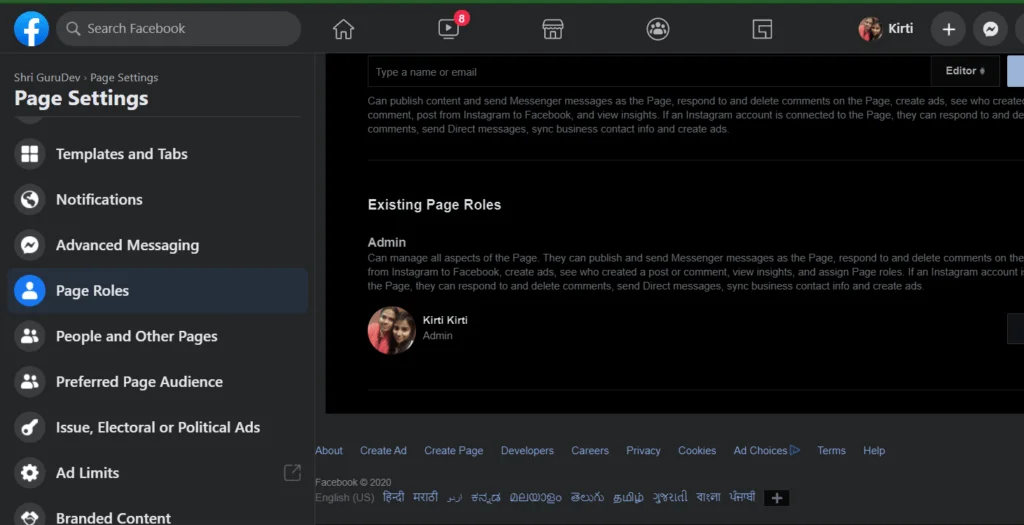Add another language with plus button
Viewport: 1024px width, 525px height.
coord(777,498)
